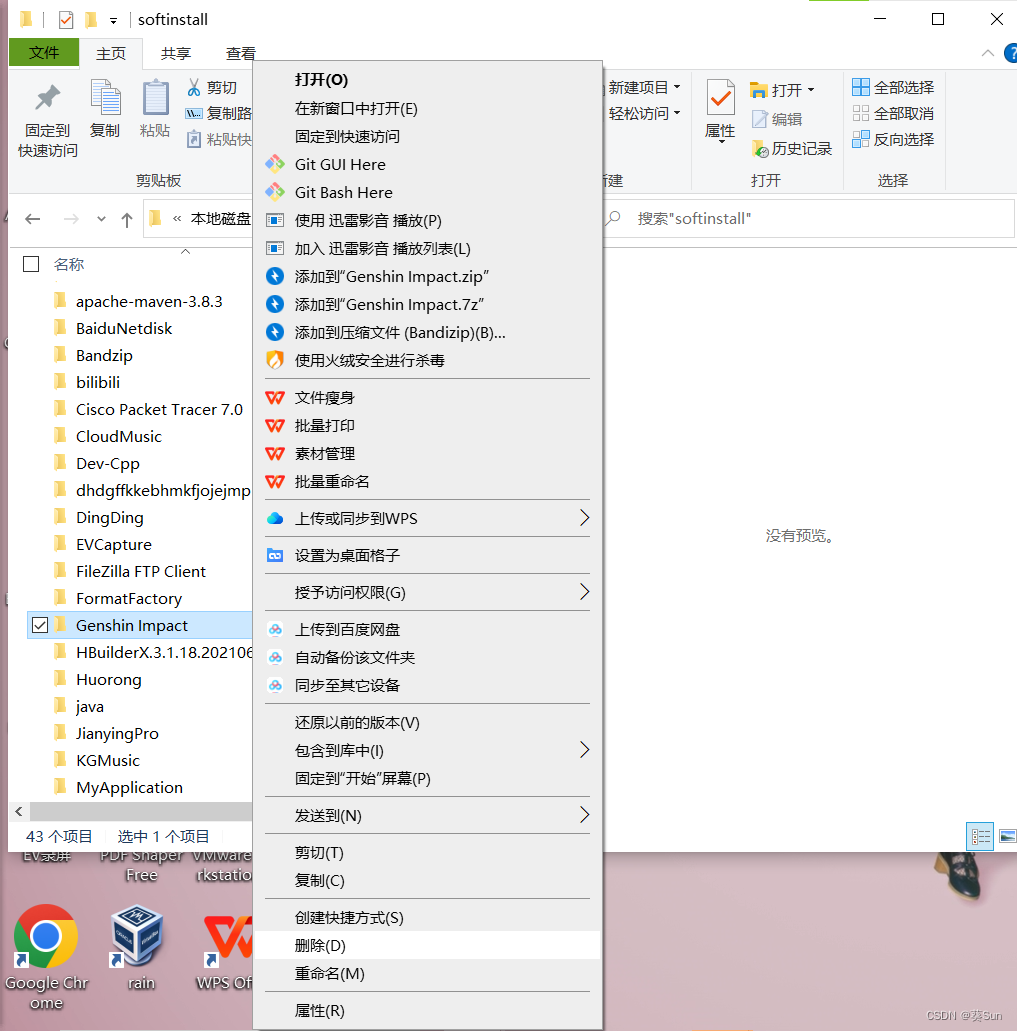The width and height of the screenshot is (1017, 1031).
Task: Click the 属性 properties checkmark icon
Action: (721, 98)
